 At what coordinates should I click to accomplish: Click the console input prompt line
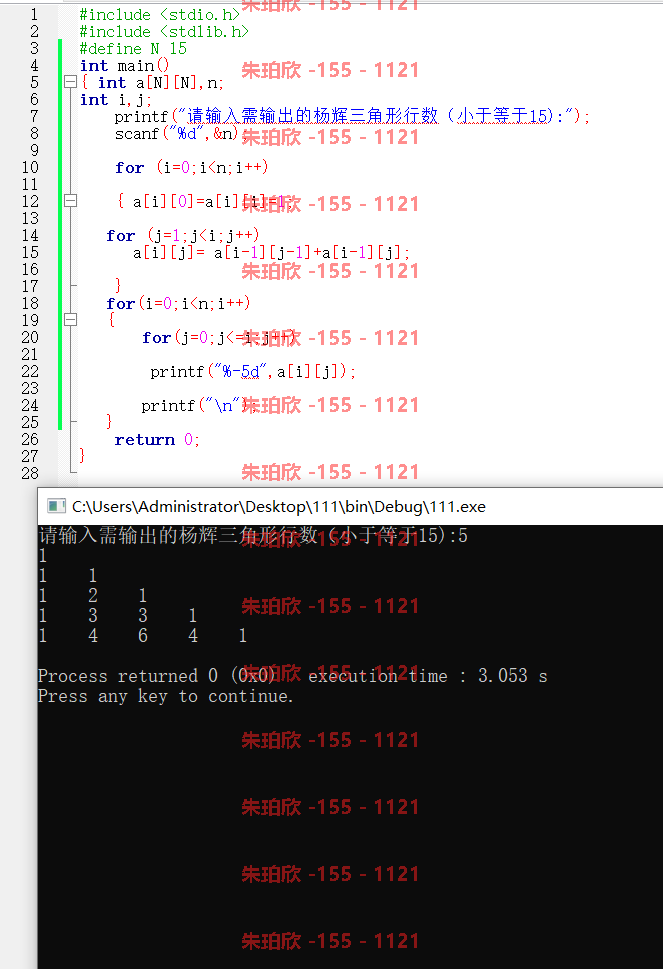coord(253,535)
